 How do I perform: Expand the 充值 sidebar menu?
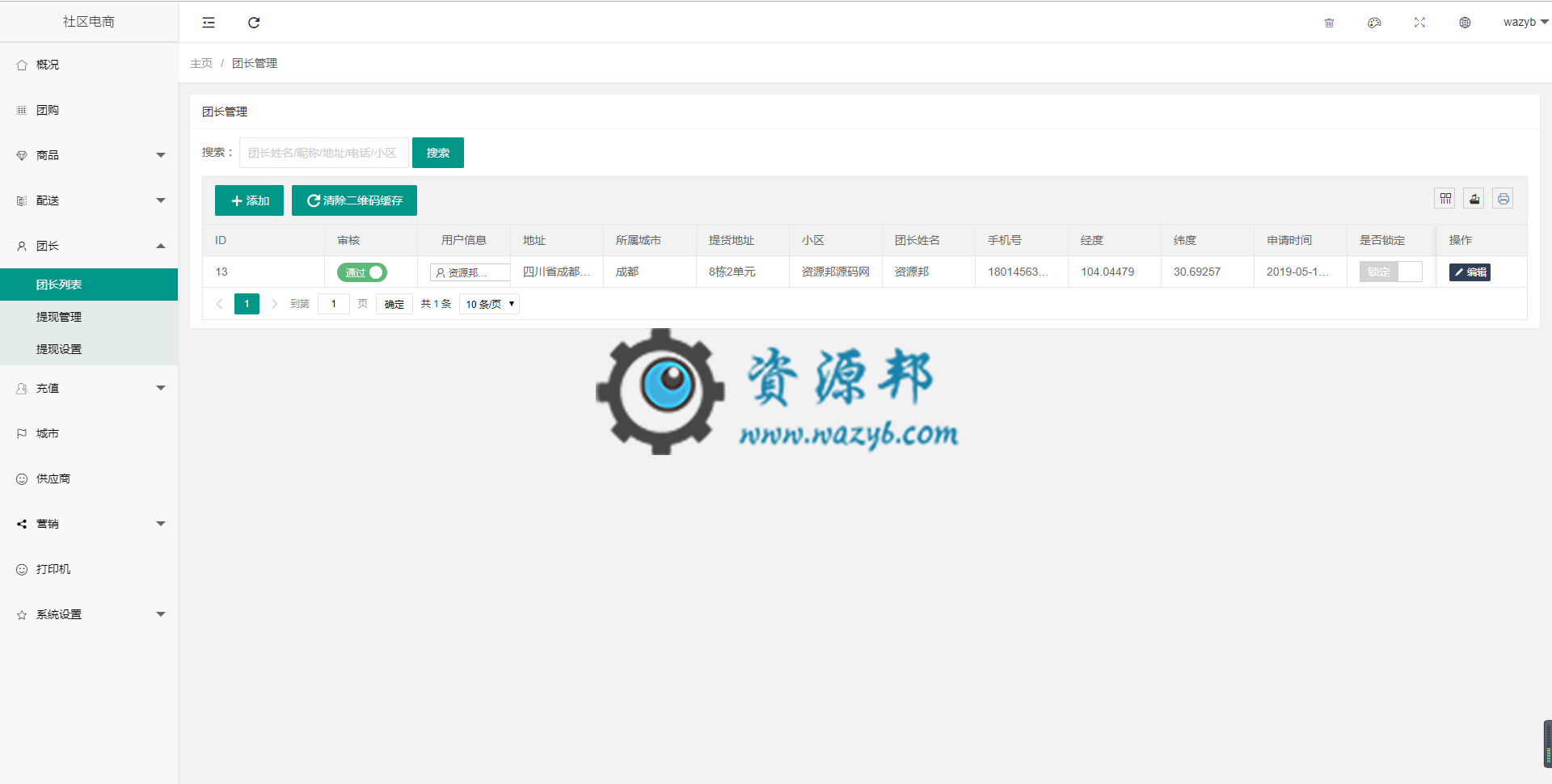[89, 388]
